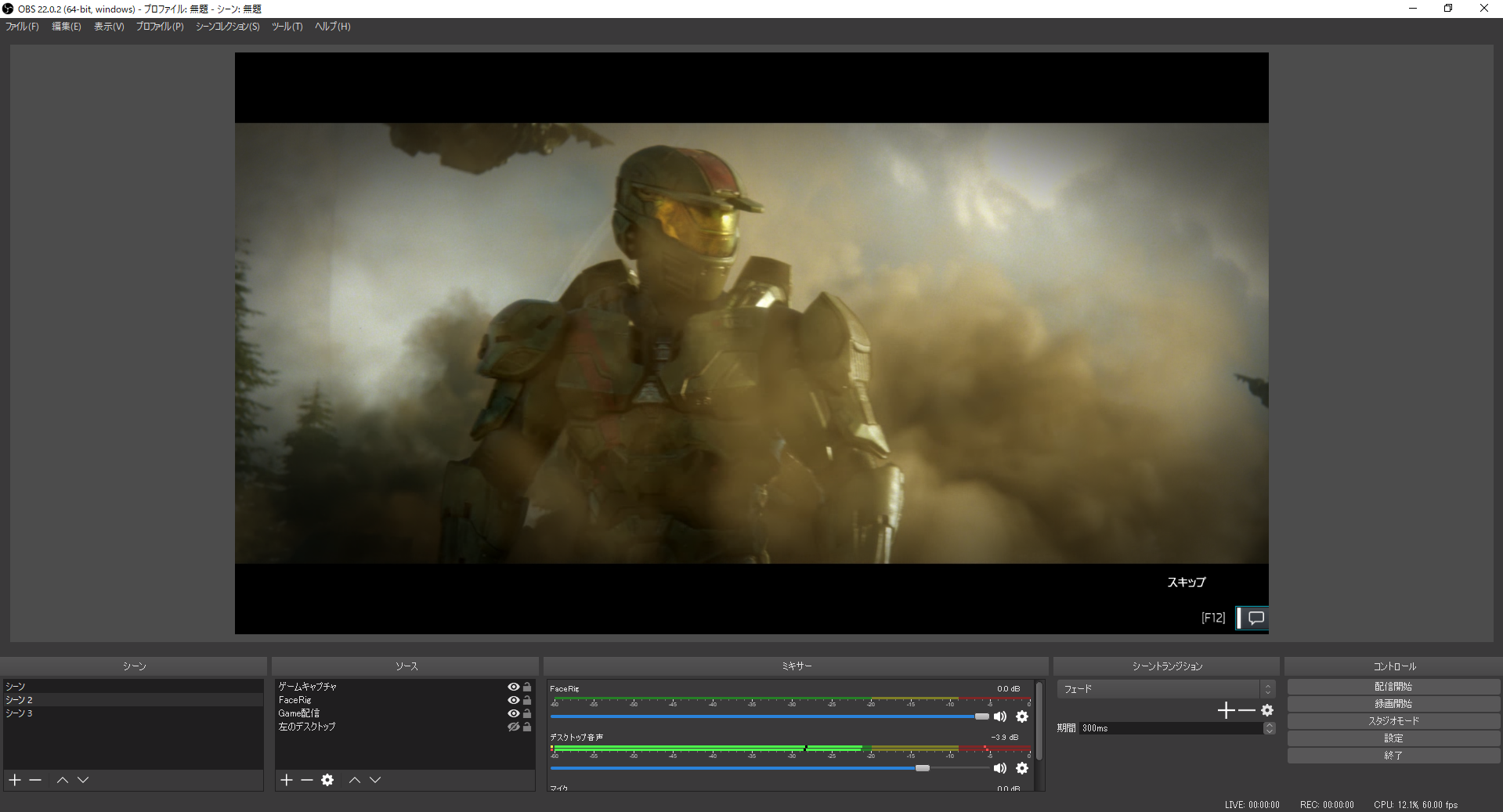The height and width of the screenshot is (812, 1503).
Task: Click the [F12] label in the preview
Action: coord(1213,618)
